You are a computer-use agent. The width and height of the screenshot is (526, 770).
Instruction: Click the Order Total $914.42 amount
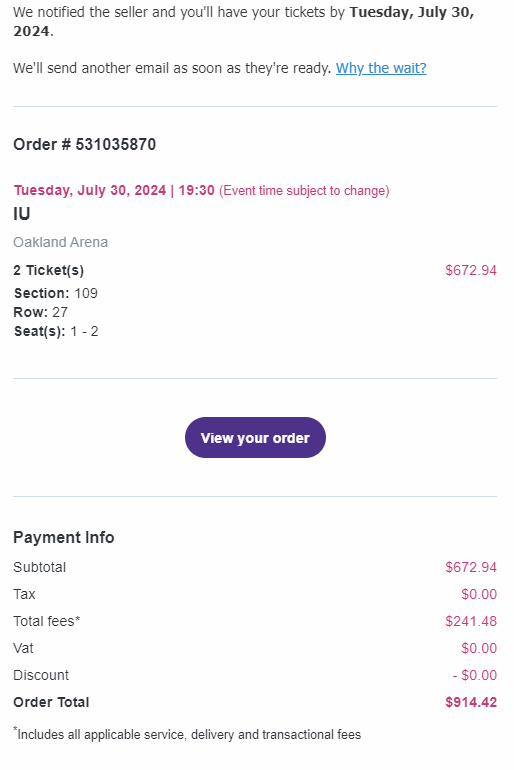[x=471, y=702]
